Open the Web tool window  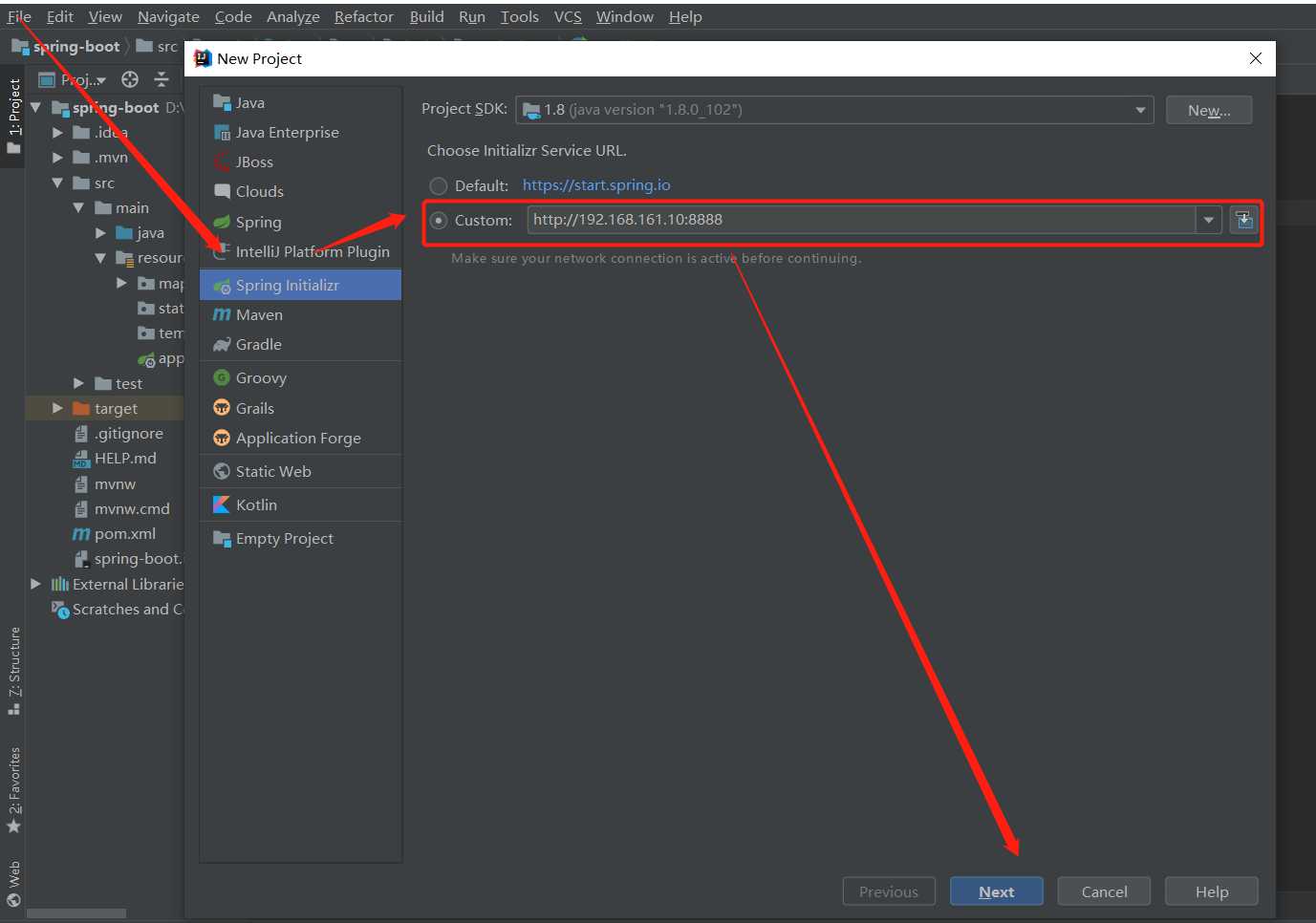(x=13, y=883)
